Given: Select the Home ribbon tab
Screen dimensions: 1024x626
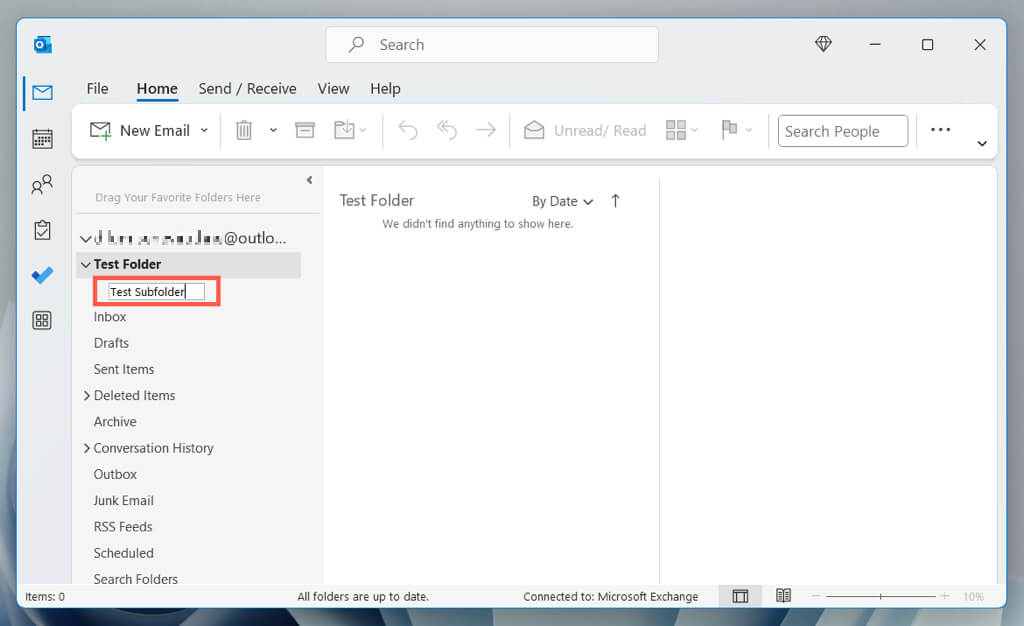Looking at the screenshot, I should click(x=157, y=89).
